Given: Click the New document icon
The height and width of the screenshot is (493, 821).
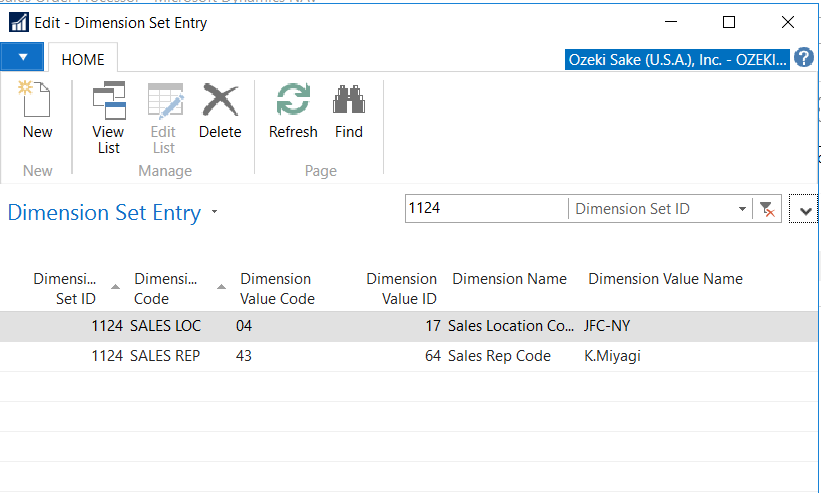Looking at the screenshot, I should [x=37, y=99].
